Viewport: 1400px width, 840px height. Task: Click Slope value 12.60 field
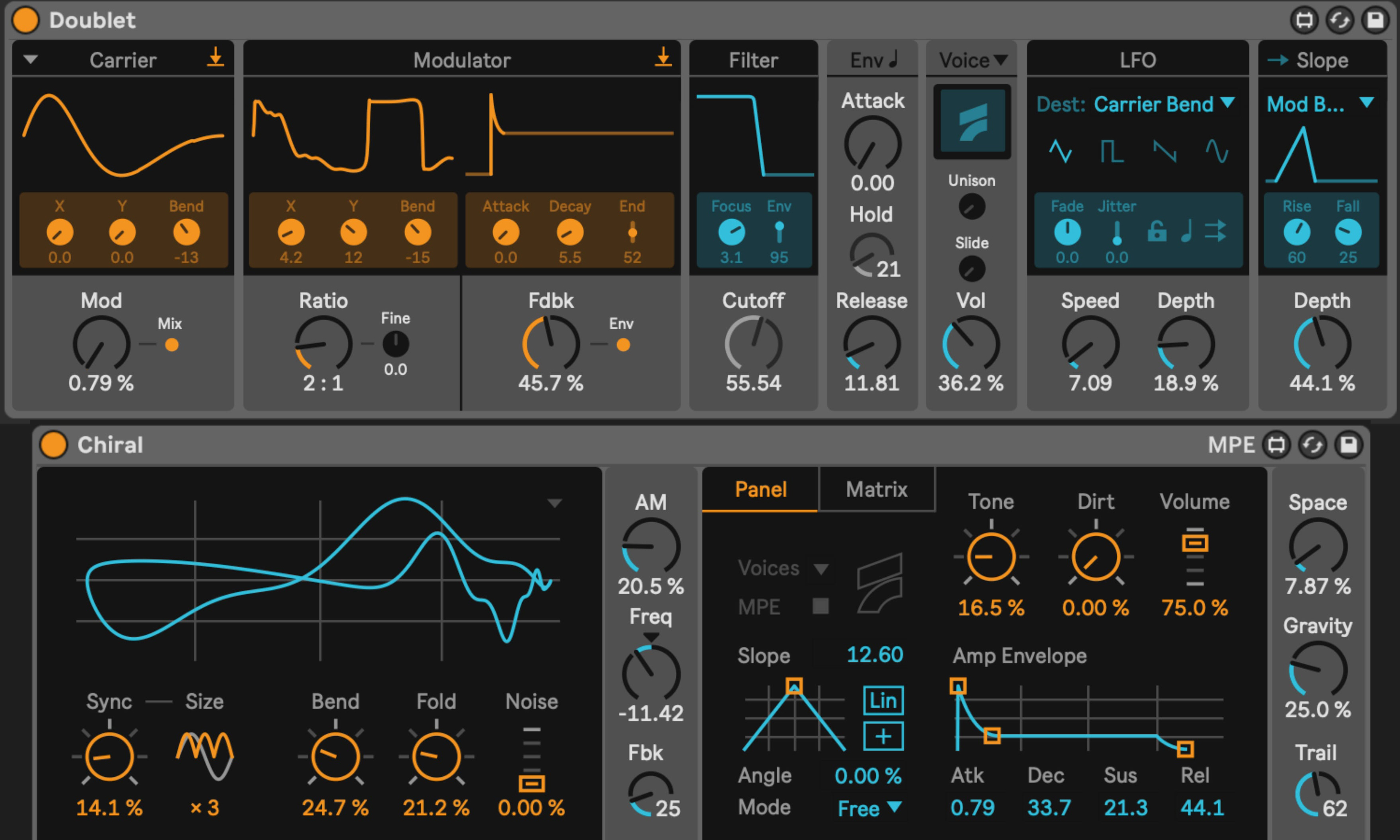[874, 655]
